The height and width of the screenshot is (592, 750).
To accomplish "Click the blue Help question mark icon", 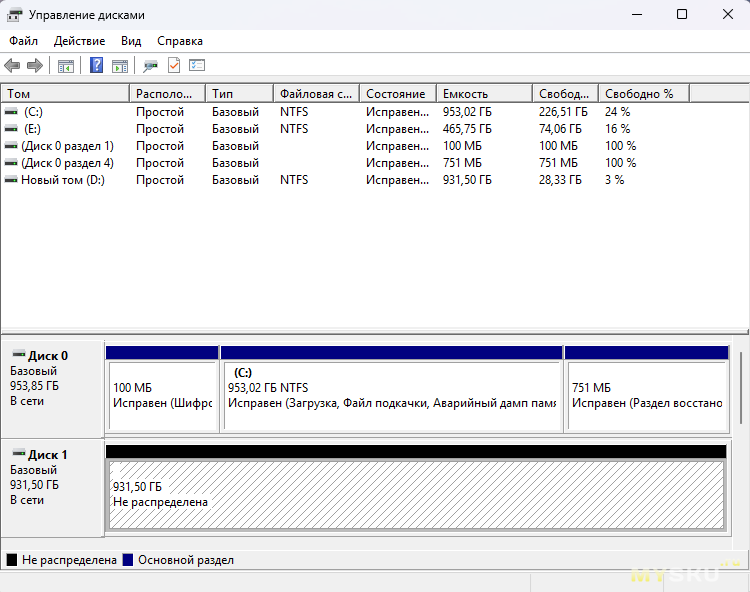I will (97, 66).
